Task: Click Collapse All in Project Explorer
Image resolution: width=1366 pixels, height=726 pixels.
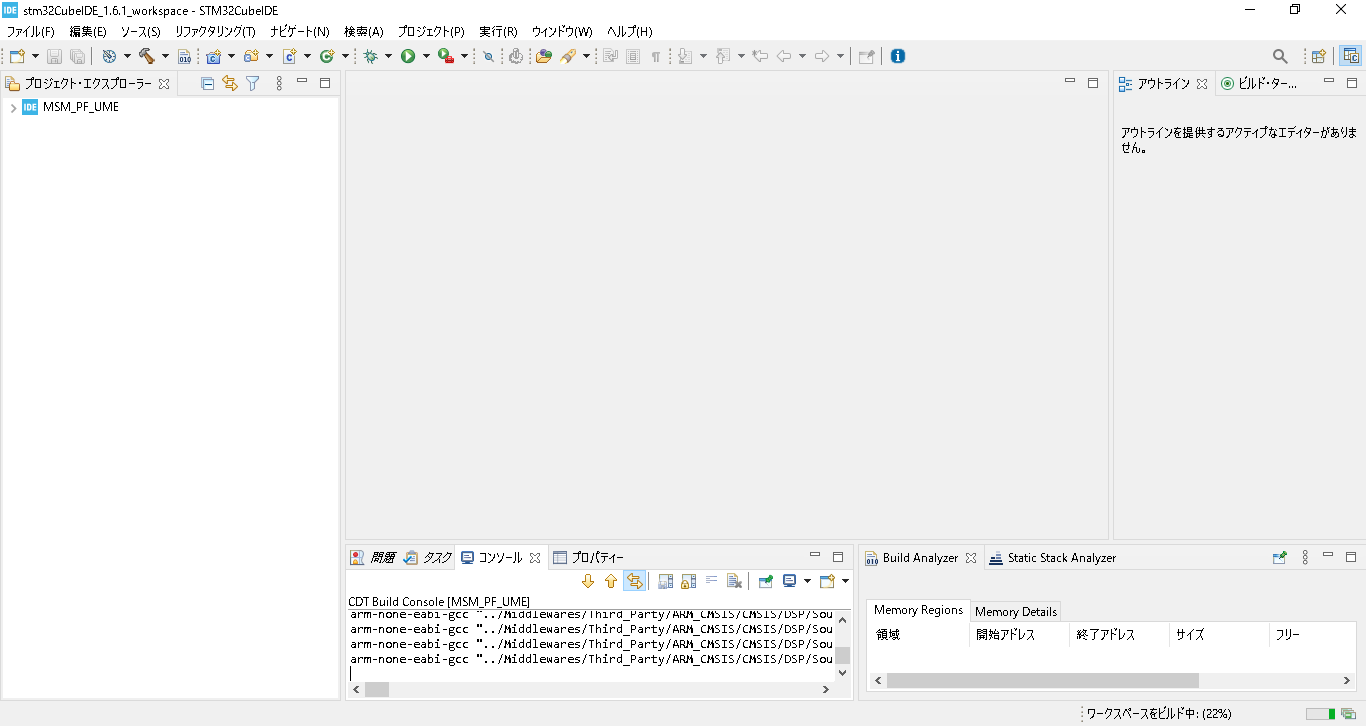Action: pyautogui.click(x=208, y=83)
